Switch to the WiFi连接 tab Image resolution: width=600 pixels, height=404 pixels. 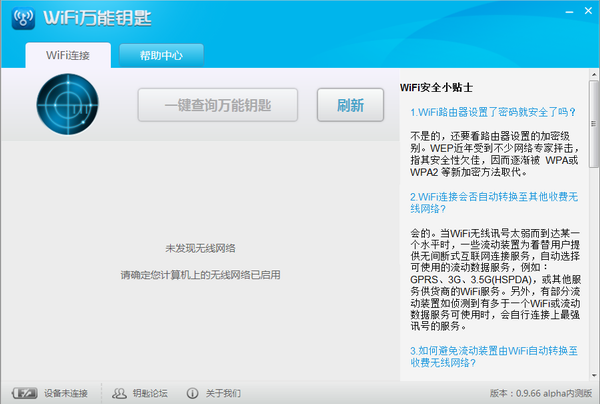[x=68, y=55]
